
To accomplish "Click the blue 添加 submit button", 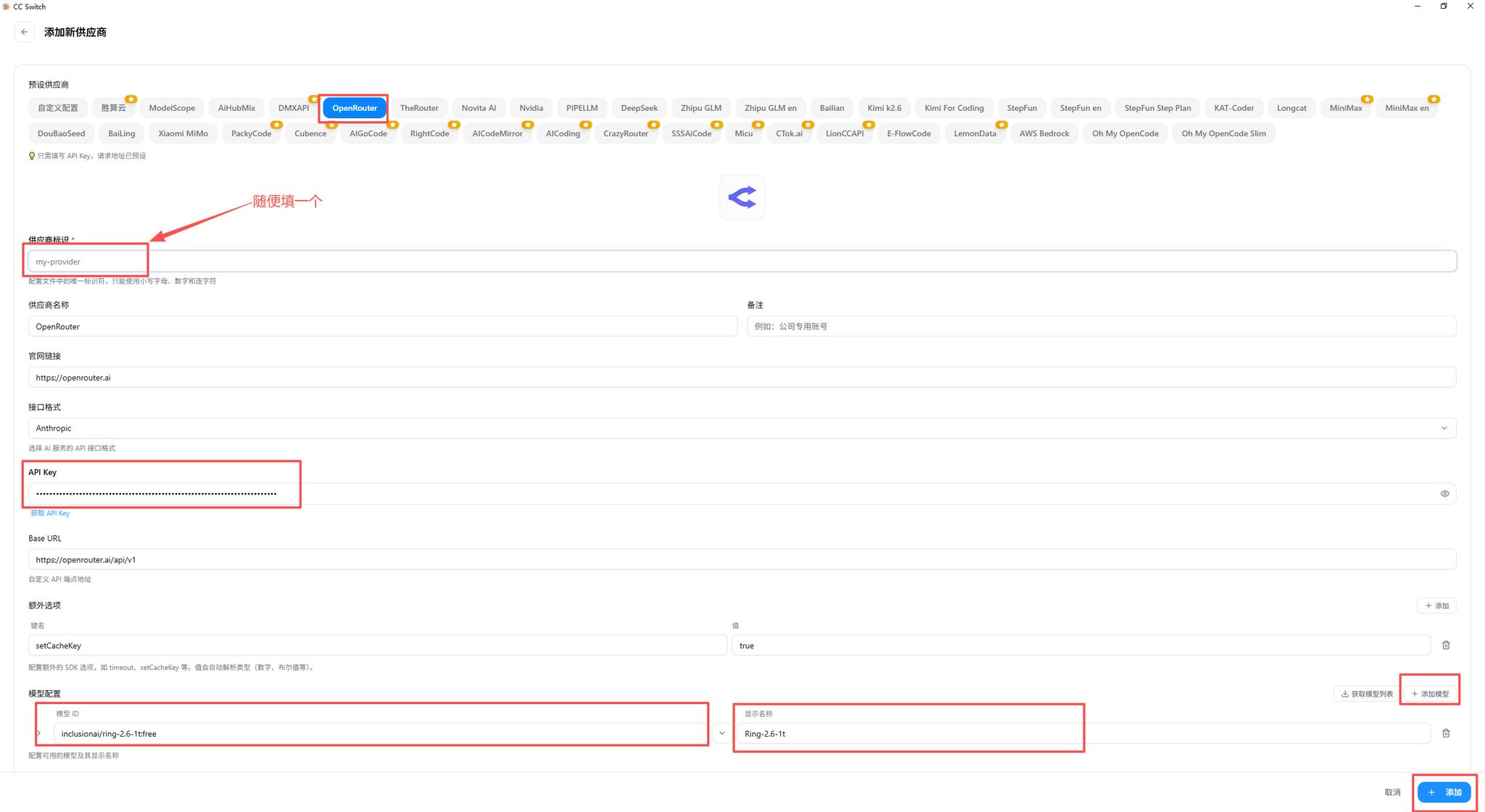I will (1444, 792).
